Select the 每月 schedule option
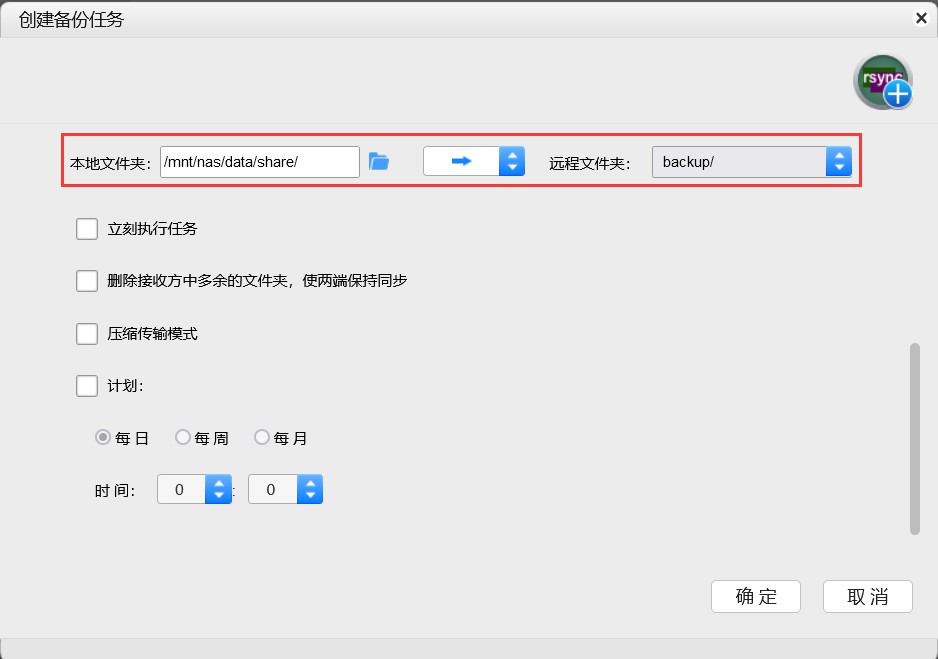This screenshot has width=938, height=659. (261, 437)
